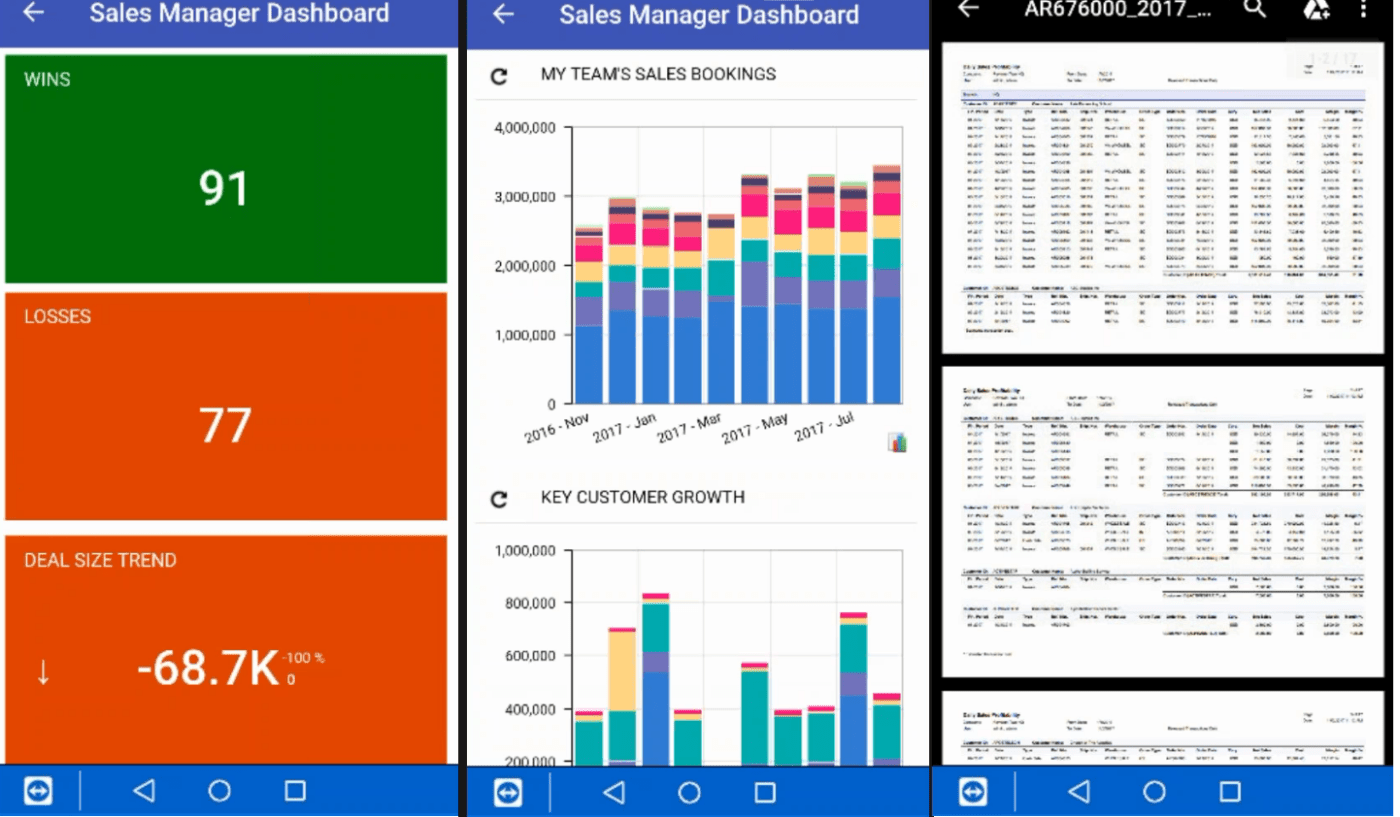Tap Android back button on the sales bookings screen
Image resolution: width=1400 pixels, height=817 pixels.
(x=614, y=792)
